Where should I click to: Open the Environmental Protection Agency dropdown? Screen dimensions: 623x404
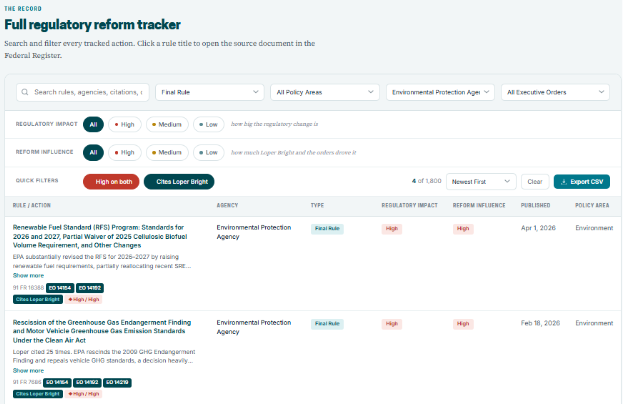pos(440,92)
